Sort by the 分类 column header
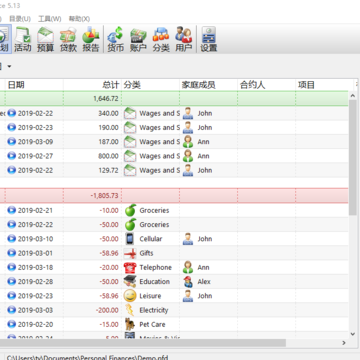This screenshot has height=360, width=360. [151, 85]
